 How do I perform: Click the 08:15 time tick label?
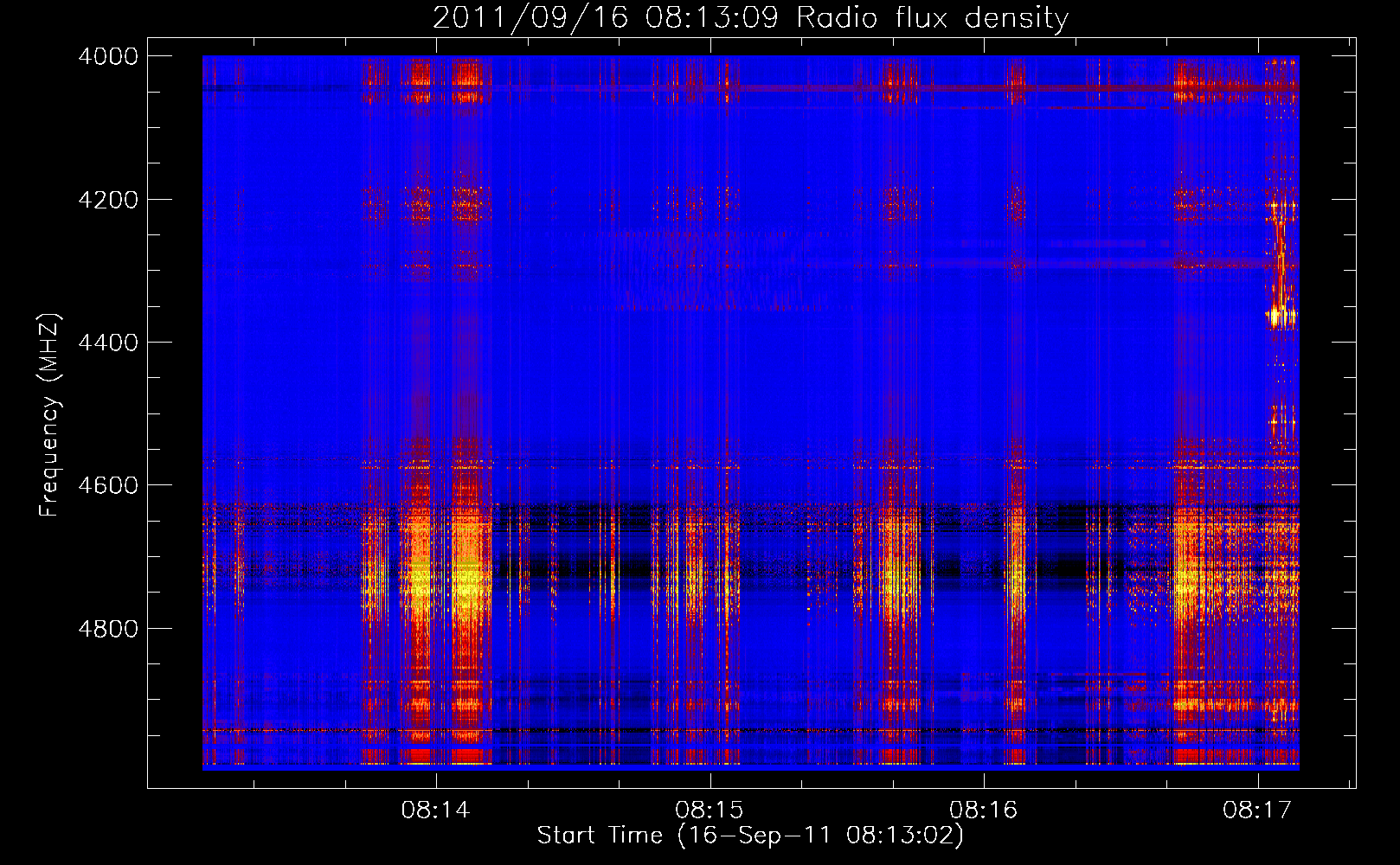coord(710,811)
